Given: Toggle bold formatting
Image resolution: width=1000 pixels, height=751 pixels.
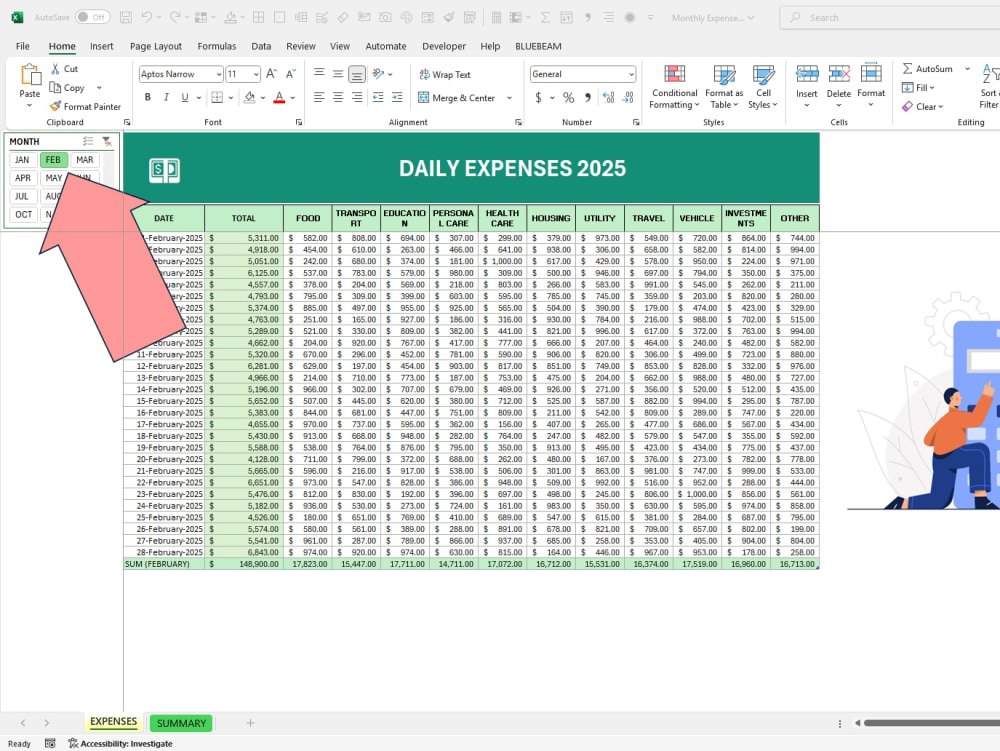Looking at the screenshot, I should click(x=147, y=96).
